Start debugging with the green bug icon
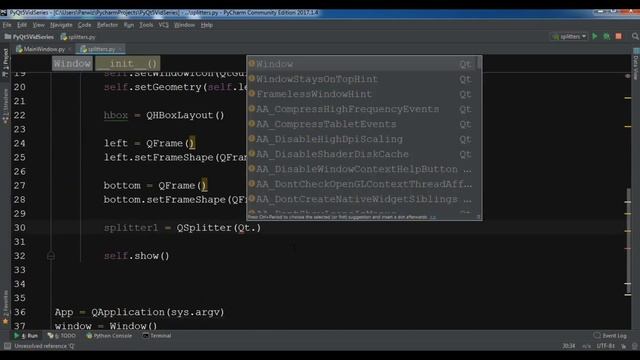The width and height of the screenshot is (640, 360). pyautogui.click(x=607, y=36)
